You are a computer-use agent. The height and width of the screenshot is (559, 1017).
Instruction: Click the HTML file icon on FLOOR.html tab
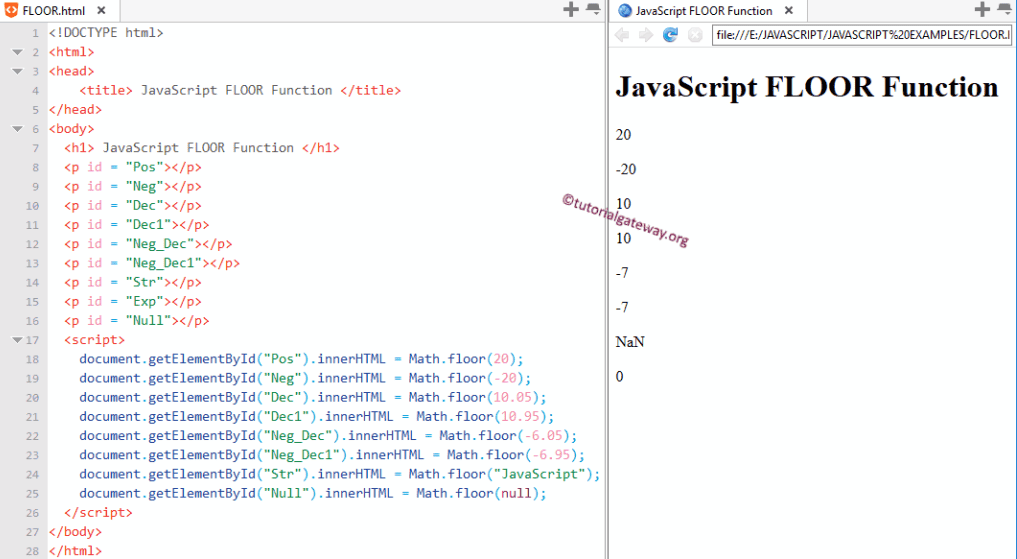tap(11, 10)
